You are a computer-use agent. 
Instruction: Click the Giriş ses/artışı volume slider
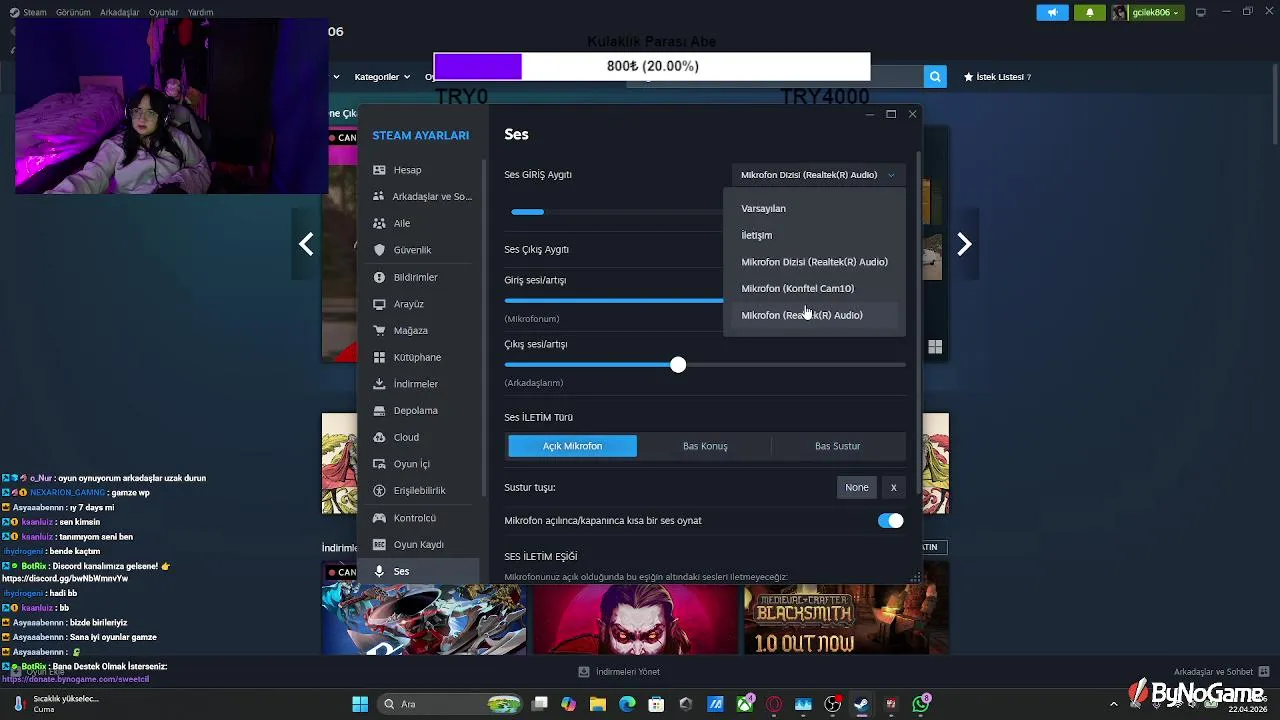point(613,300)
